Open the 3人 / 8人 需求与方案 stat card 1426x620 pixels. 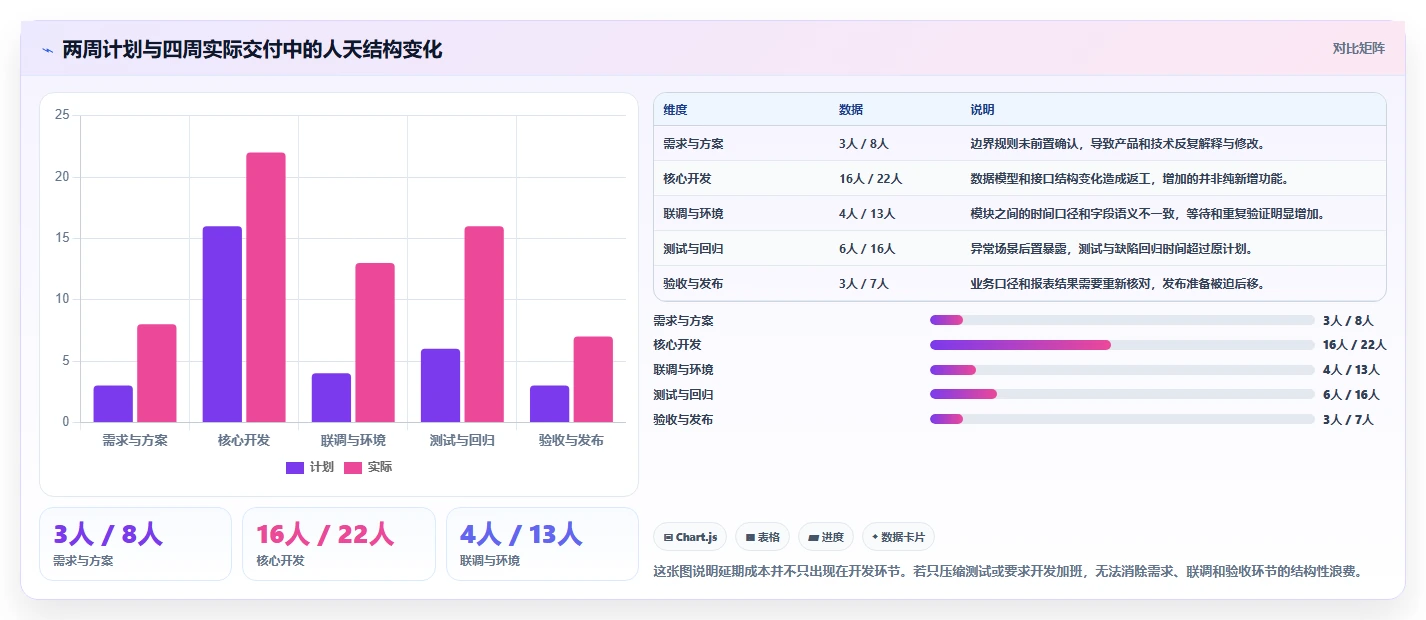[x=135, y=544]
